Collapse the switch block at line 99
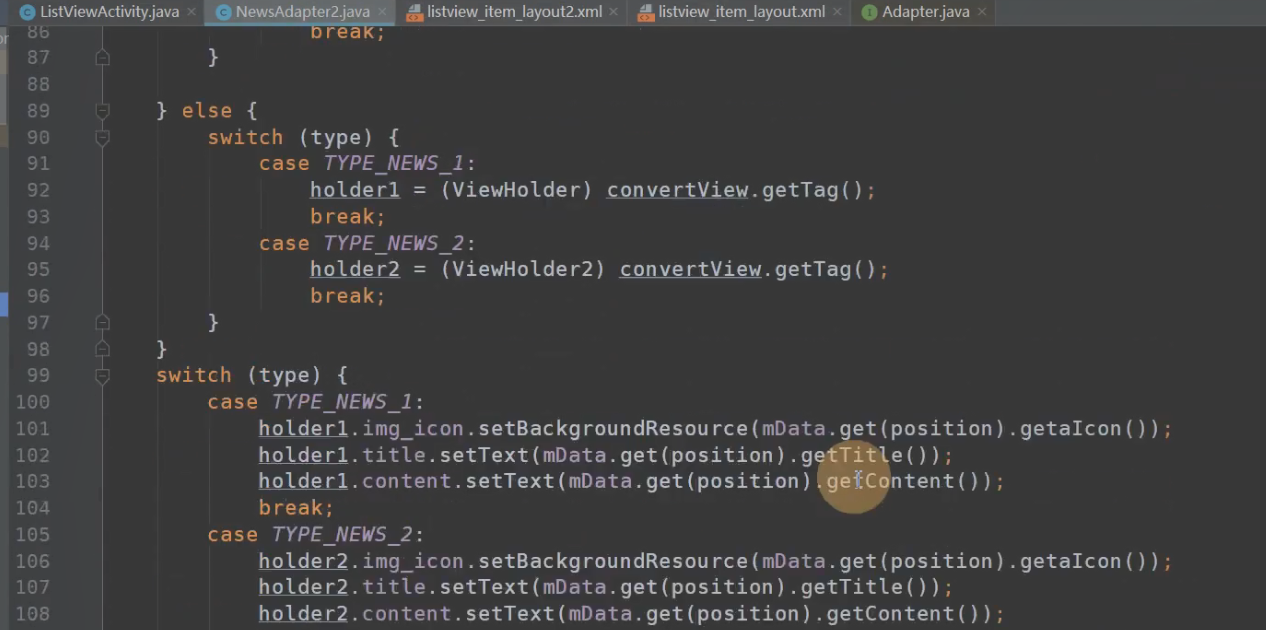The width and height of the screenshot is (1266, 630). pos(102,375)
